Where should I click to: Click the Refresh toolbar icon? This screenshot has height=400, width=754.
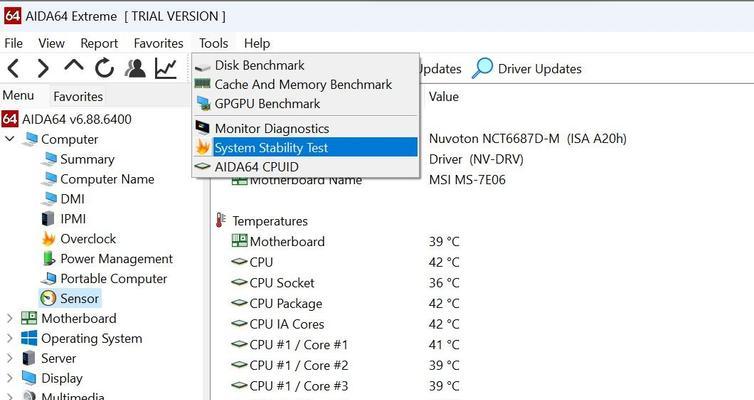pyautogui.click(x=104, y=68)
